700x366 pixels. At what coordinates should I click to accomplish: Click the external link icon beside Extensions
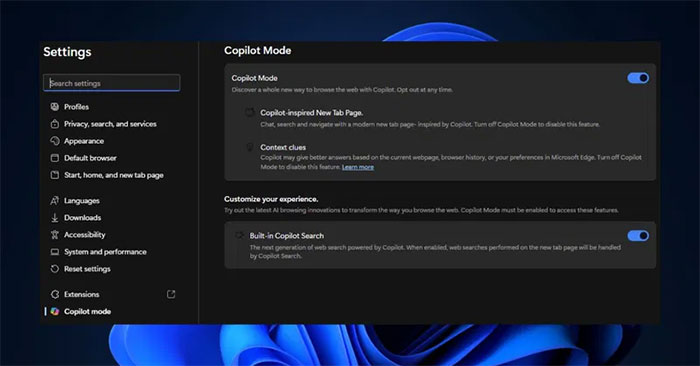click(x=171, y=294)
